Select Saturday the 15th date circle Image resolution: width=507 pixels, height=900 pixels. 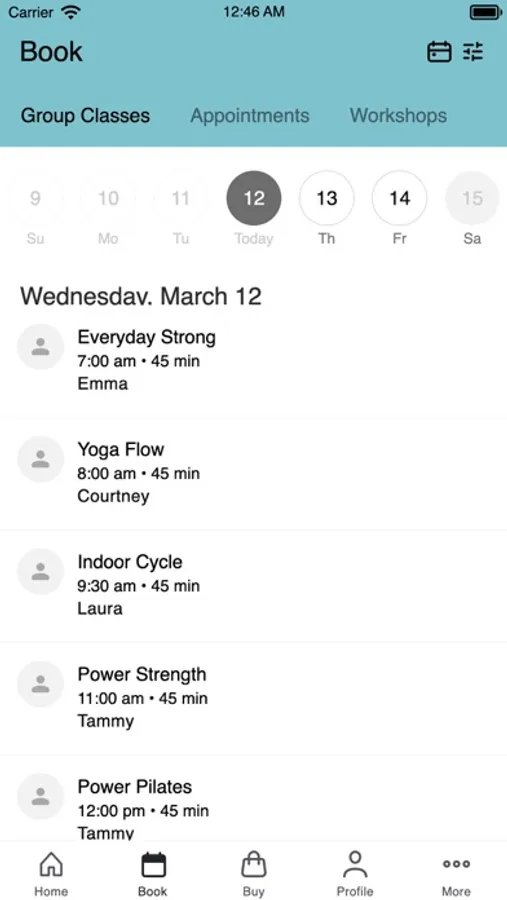pyautogui.click(x=472, y=198)
